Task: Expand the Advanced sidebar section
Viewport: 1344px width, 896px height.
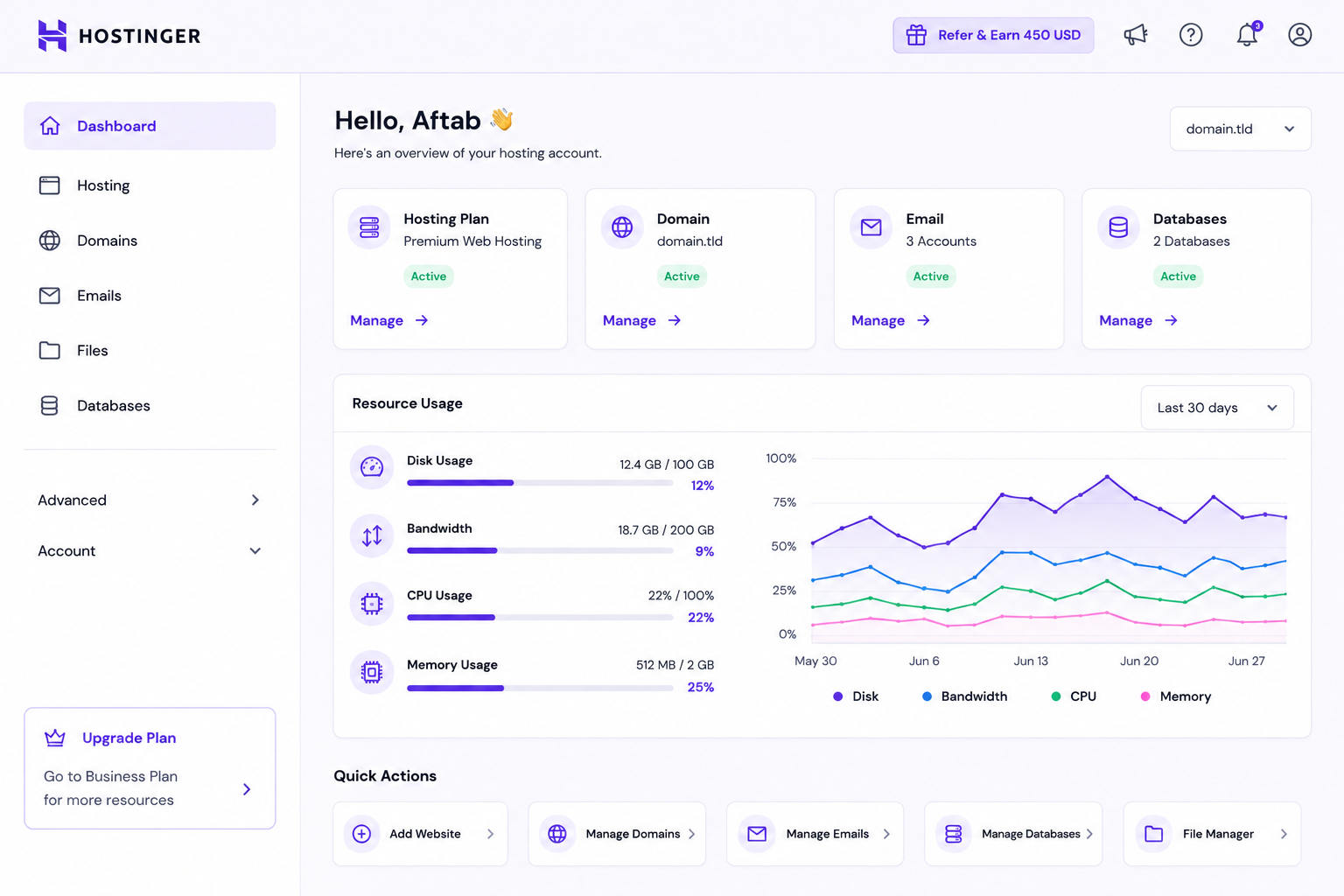Action: (x=150, y=500)
